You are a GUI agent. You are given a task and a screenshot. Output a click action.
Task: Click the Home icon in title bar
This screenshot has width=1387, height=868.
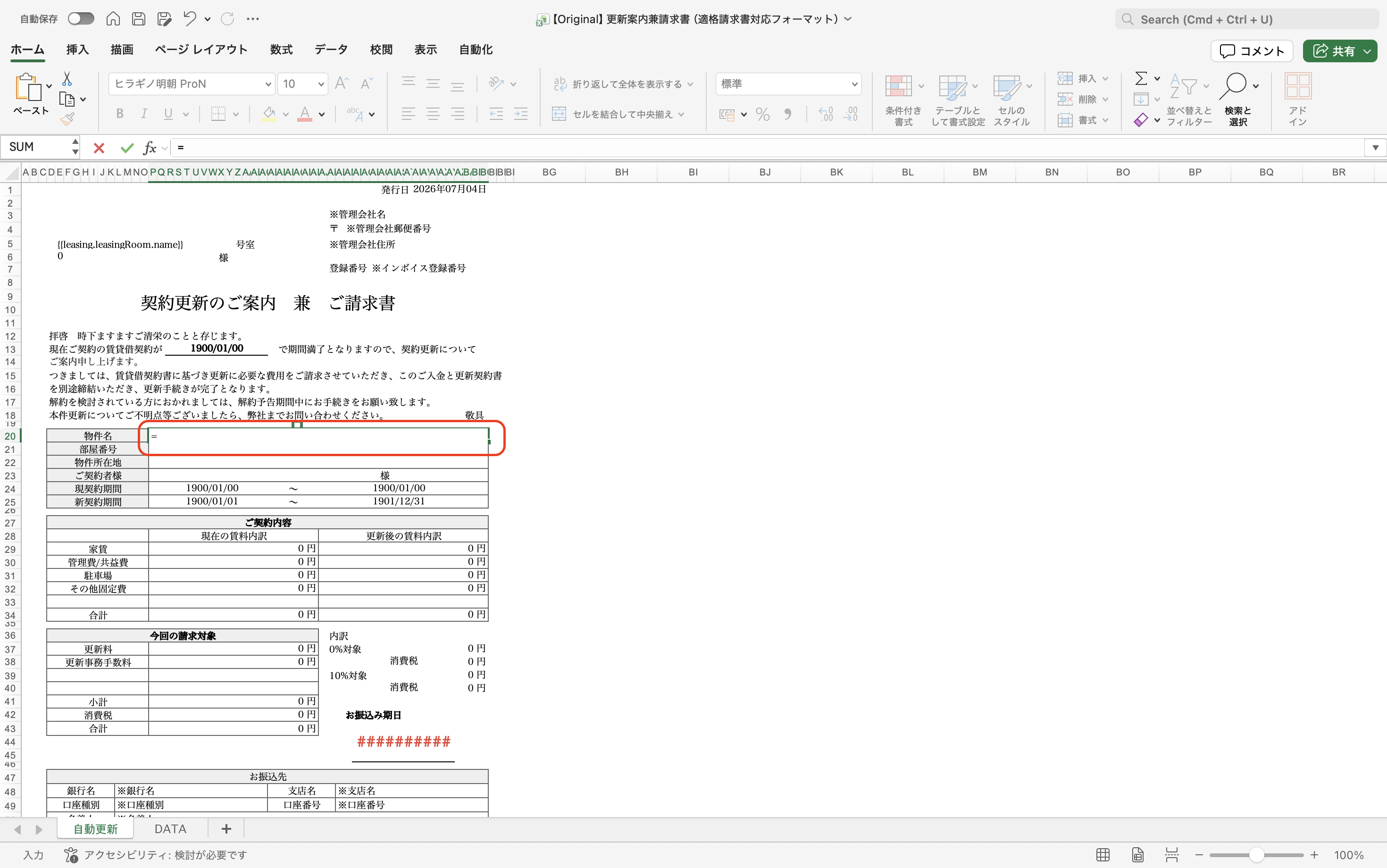click(x=113, y=19)
